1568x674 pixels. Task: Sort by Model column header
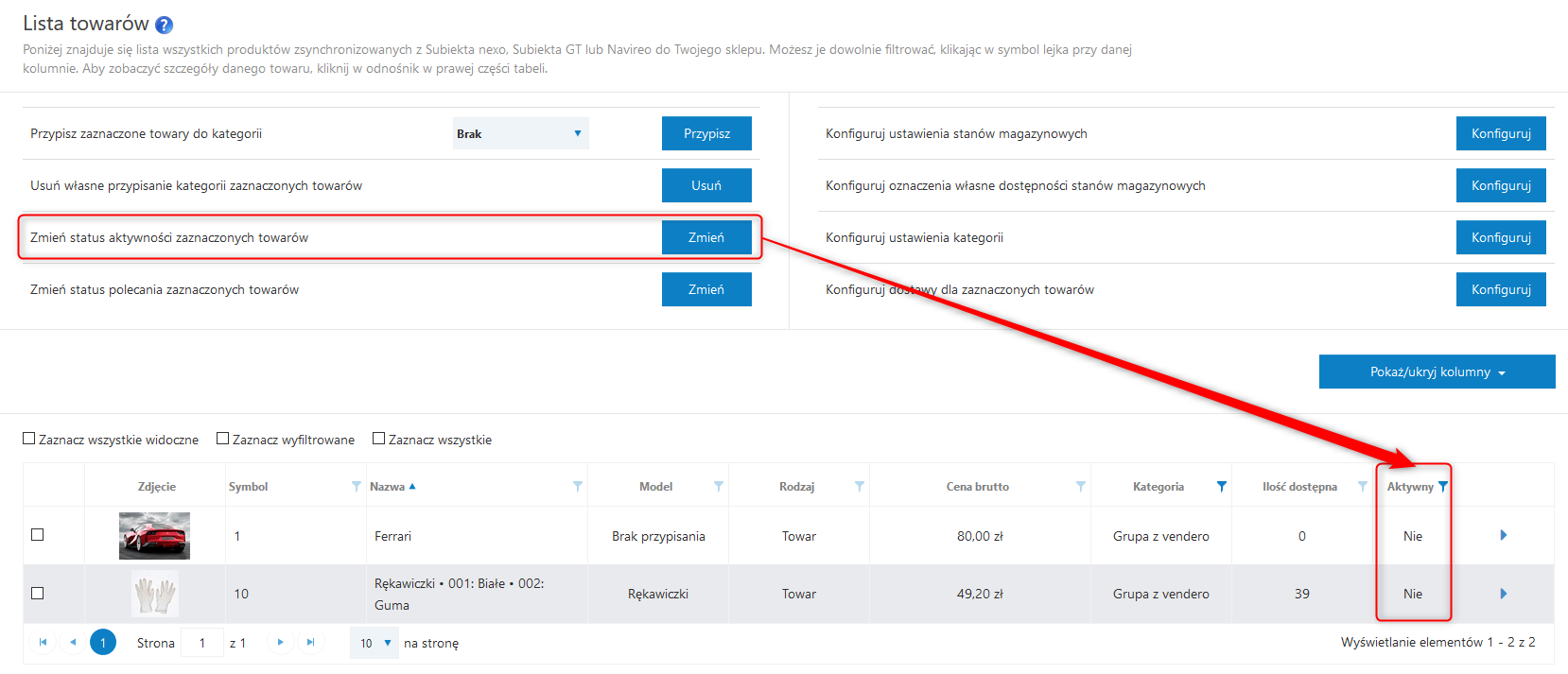pyautogui.click(x=655, y=486)
